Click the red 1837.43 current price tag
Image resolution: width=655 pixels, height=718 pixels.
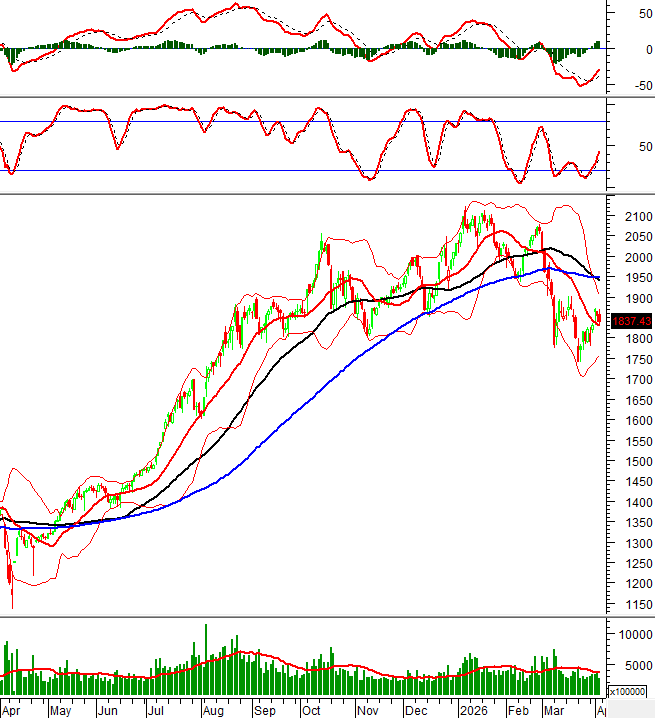point(631,321)
